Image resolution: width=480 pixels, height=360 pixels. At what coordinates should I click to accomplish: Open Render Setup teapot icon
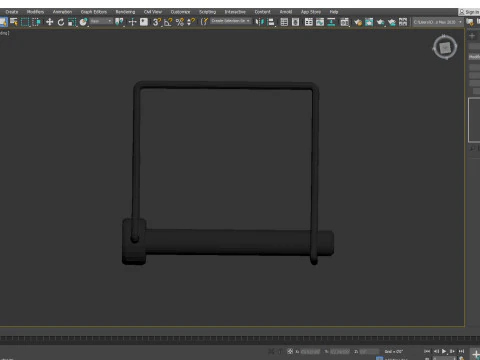pyautogui.click(x=358, y=22)
